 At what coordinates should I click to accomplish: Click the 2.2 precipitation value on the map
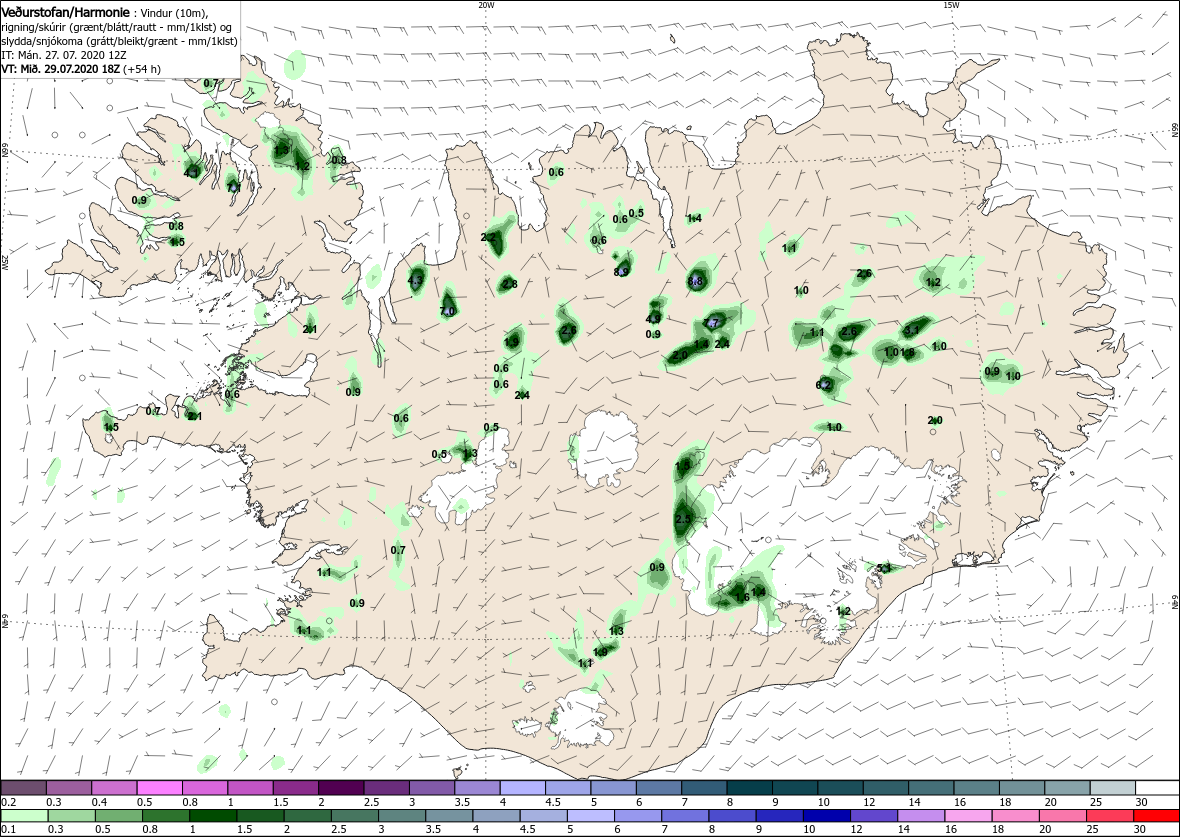click(488, 237)
